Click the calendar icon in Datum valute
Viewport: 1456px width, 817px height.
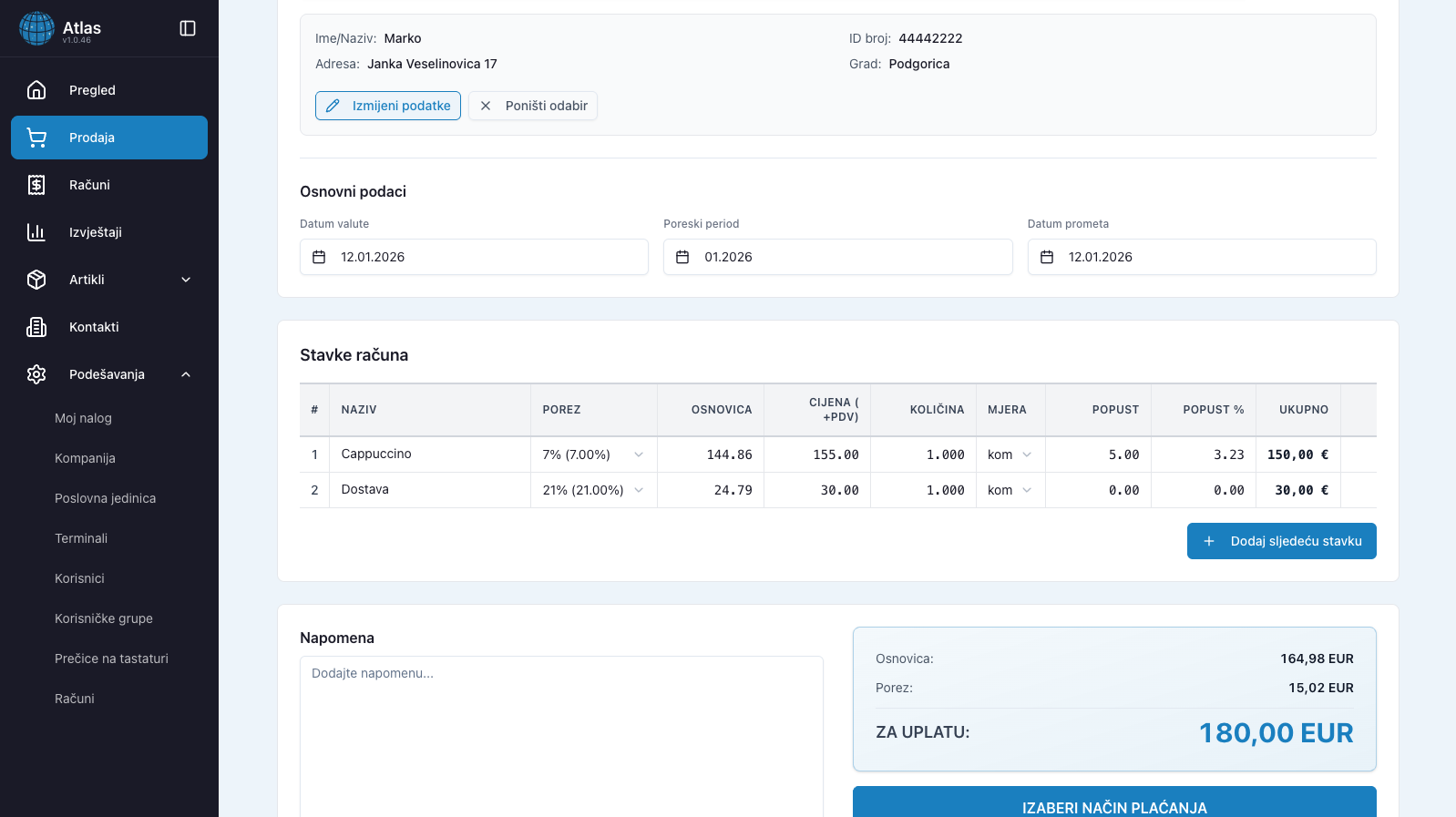[319, 257]
